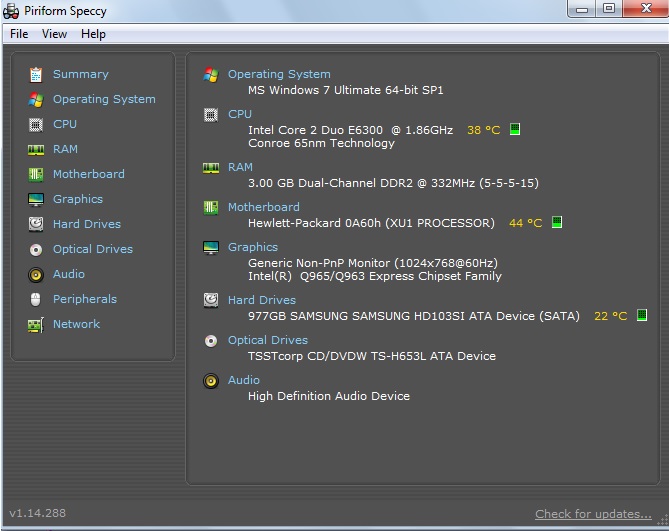Click the Windows flag icon in sidebar
Image resolution: width=669 pixels, height=531 pixels.
[x=36, y=100]
